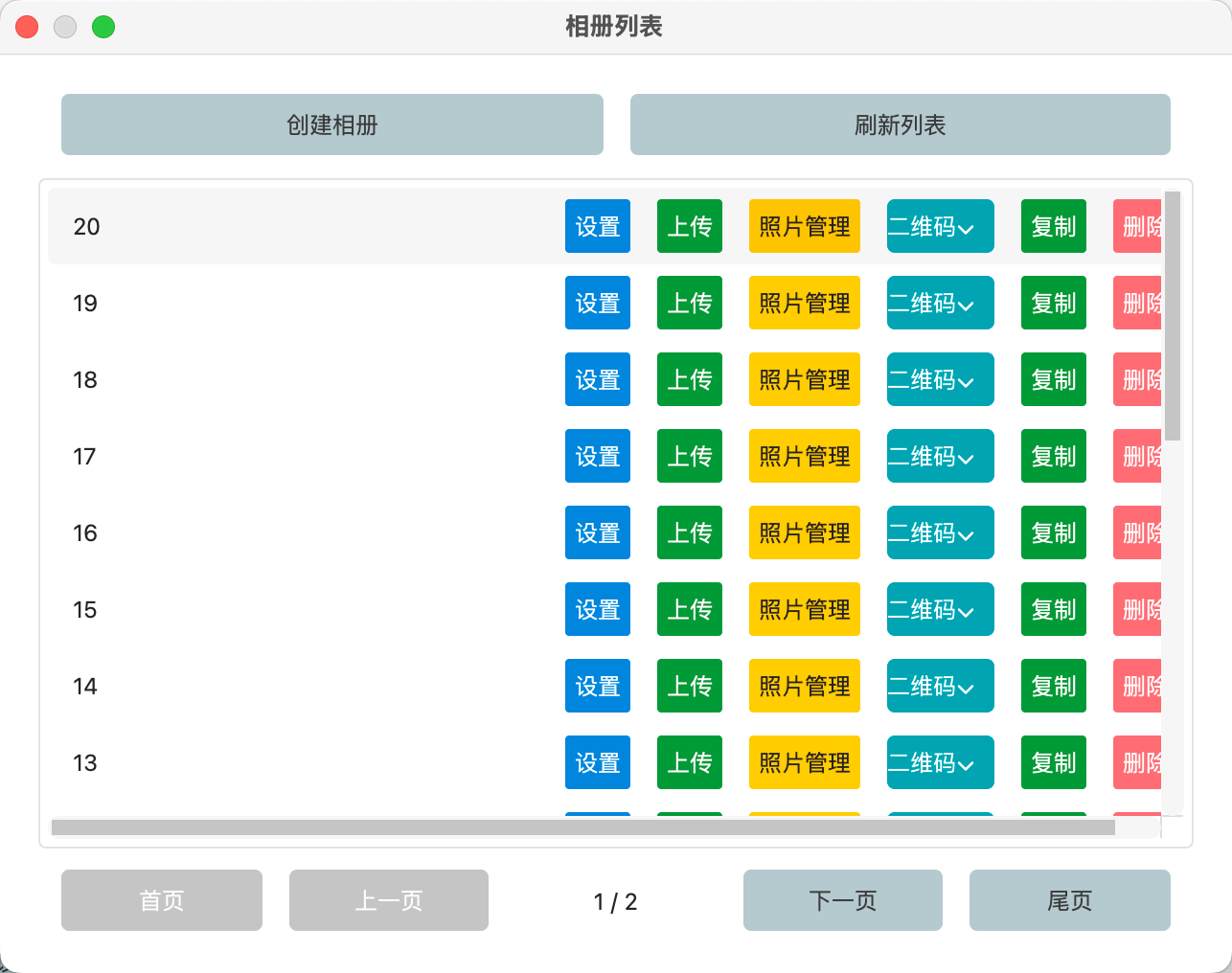The image size is (1232, 973).
Task: Copy album 17
Action: coord(1053,456)
